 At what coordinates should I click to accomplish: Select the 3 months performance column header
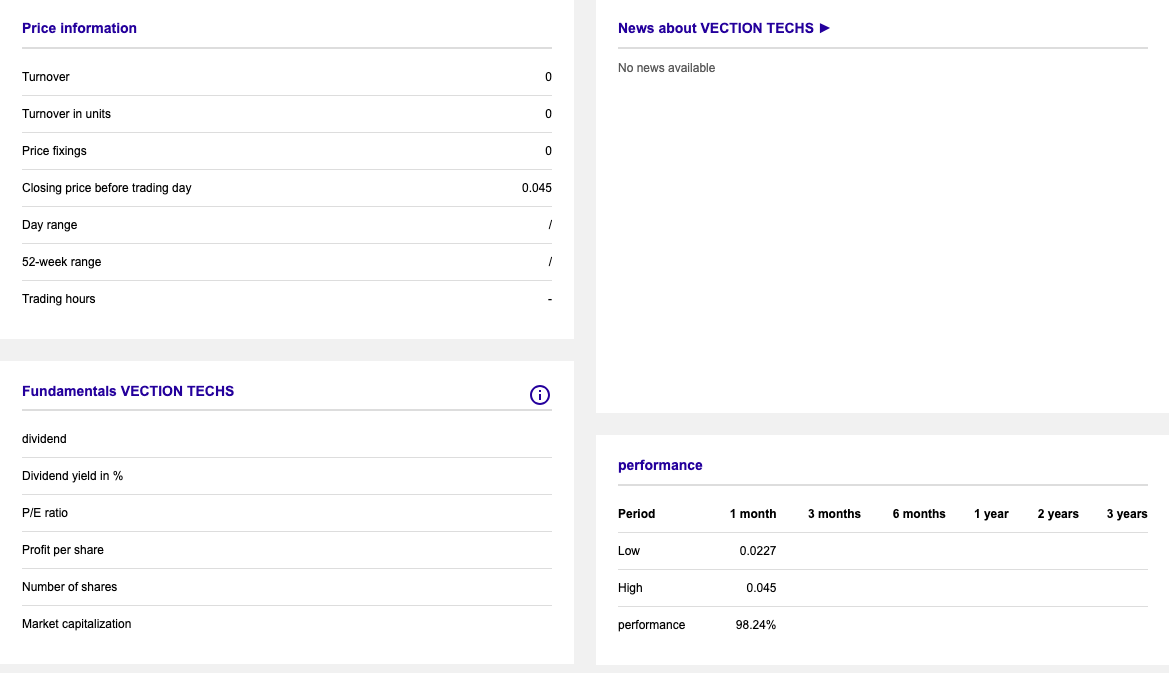coord(834,514)
